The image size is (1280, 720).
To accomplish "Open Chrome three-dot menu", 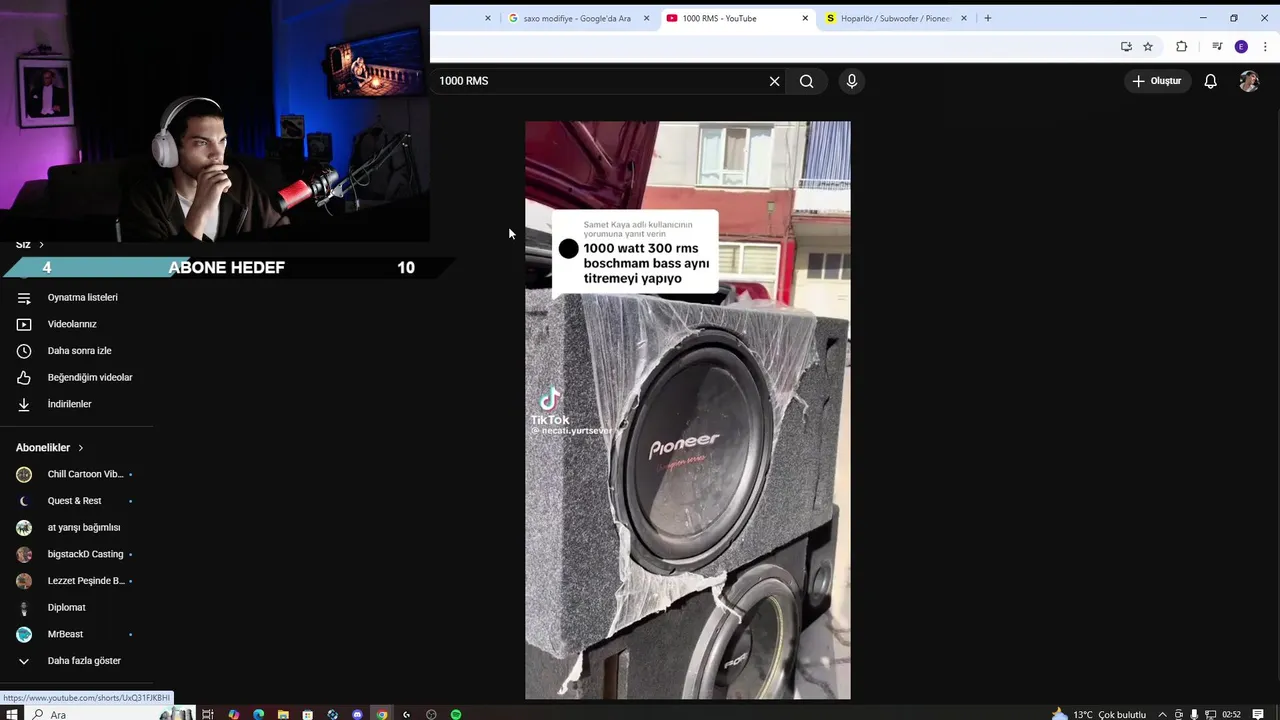I will coord(1265,47).
